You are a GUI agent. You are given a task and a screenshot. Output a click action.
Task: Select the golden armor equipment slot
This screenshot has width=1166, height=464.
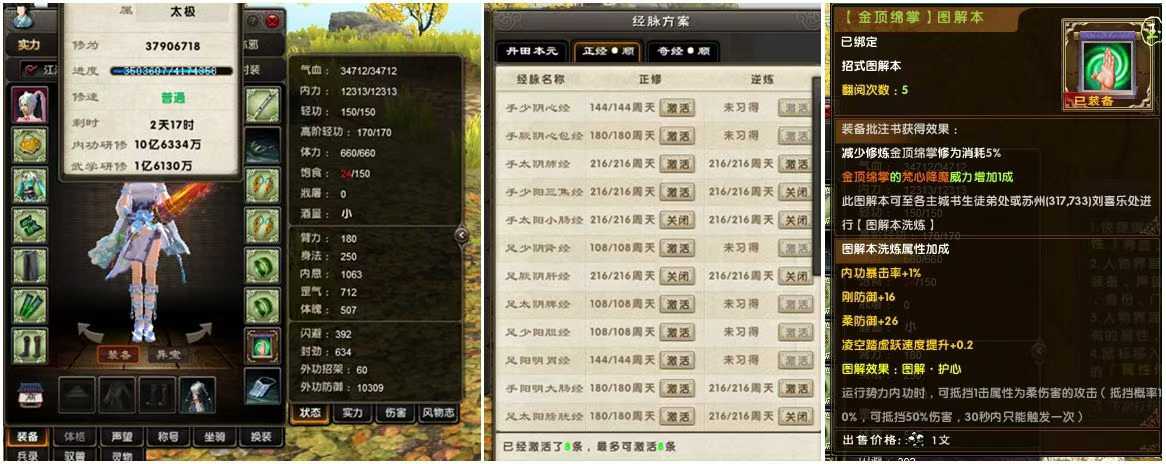tap(30, 144)
